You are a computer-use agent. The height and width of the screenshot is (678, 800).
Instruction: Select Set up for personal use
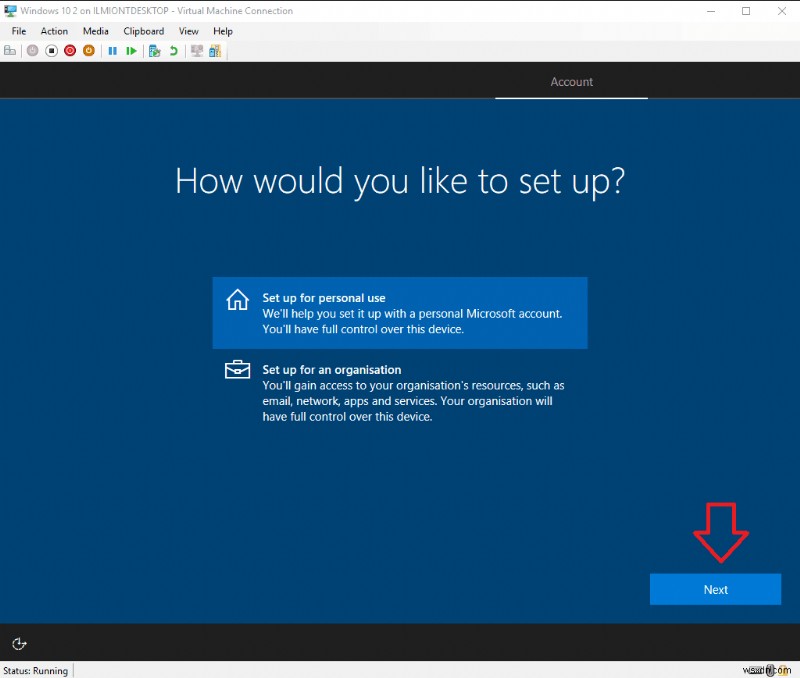pos(400,312)
